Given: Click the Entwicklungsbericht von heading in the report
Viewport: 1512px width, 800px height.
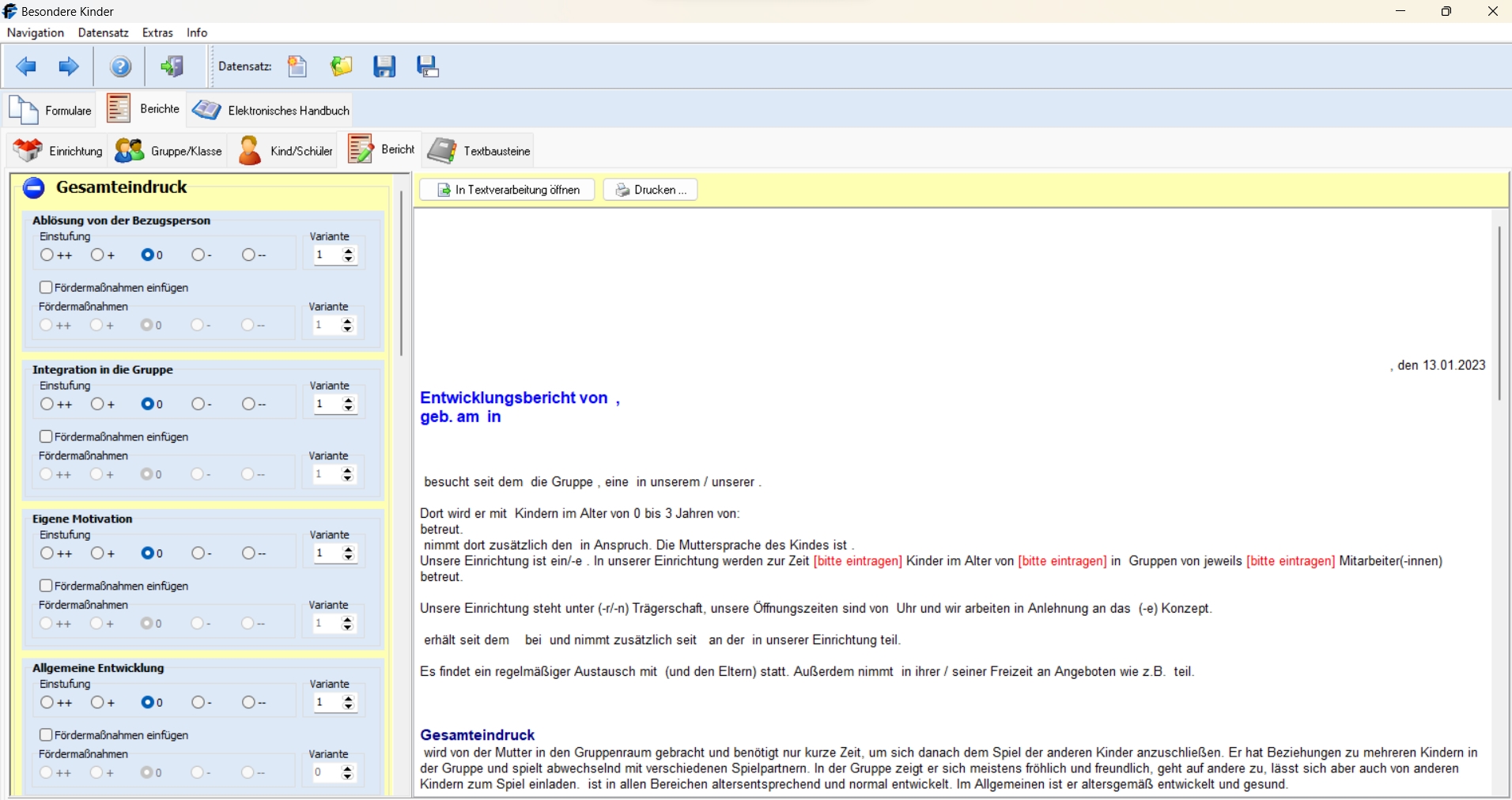Looking at the screenshot, I should click(514, 398).
